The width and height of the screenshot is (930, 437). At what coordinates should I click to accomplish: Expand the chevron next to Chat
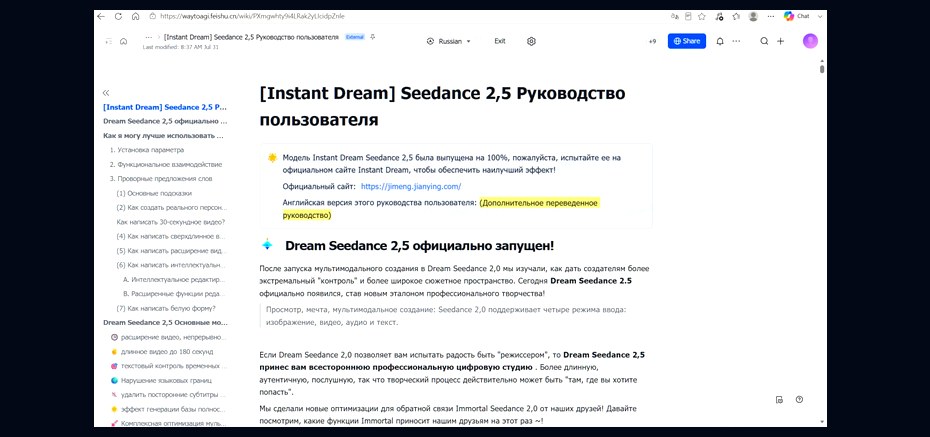(x=820, y=17)
